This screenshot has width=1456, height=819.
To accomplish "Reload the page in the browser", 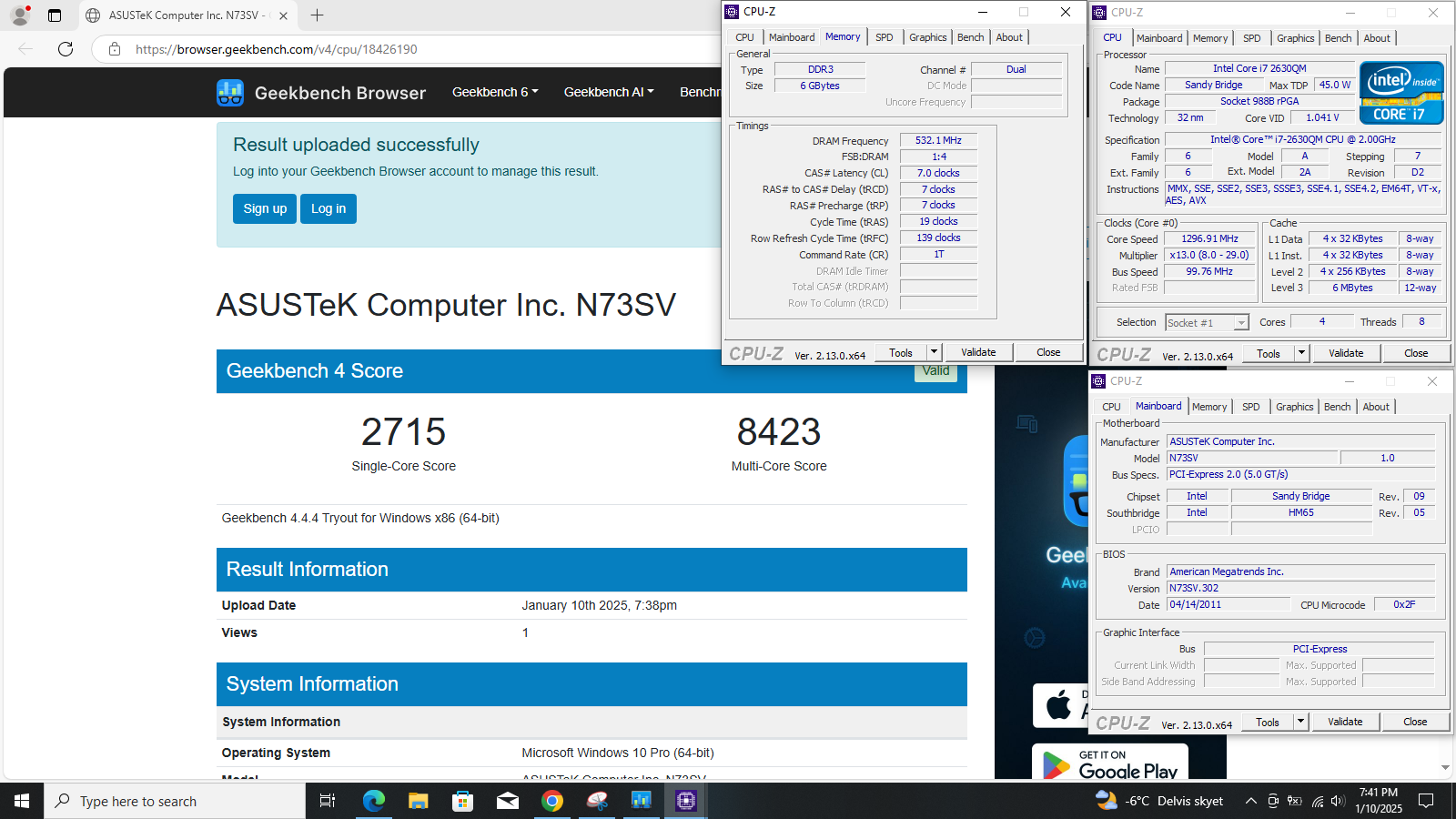I will tap(66, 49).
